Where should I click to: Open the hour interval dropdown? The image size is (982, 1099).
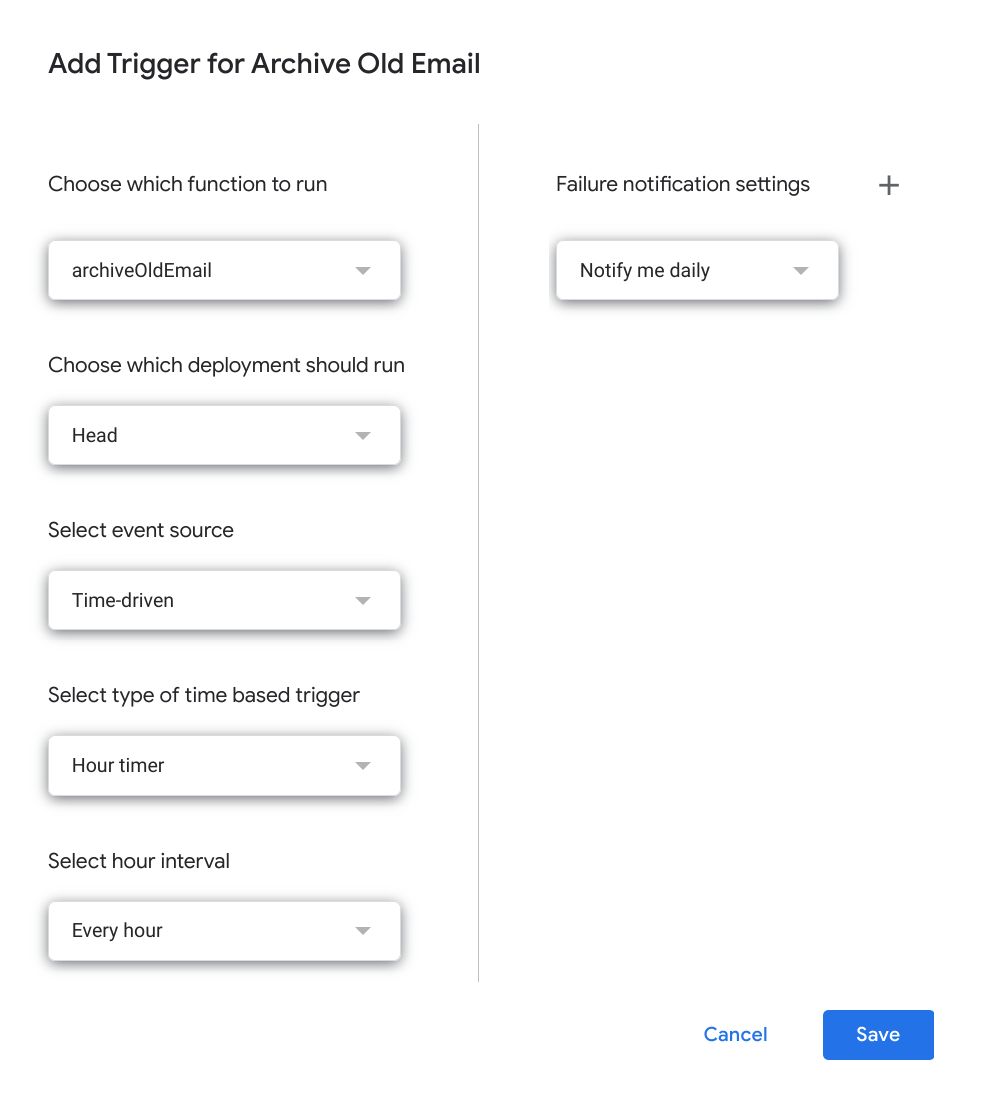point(224,930)
